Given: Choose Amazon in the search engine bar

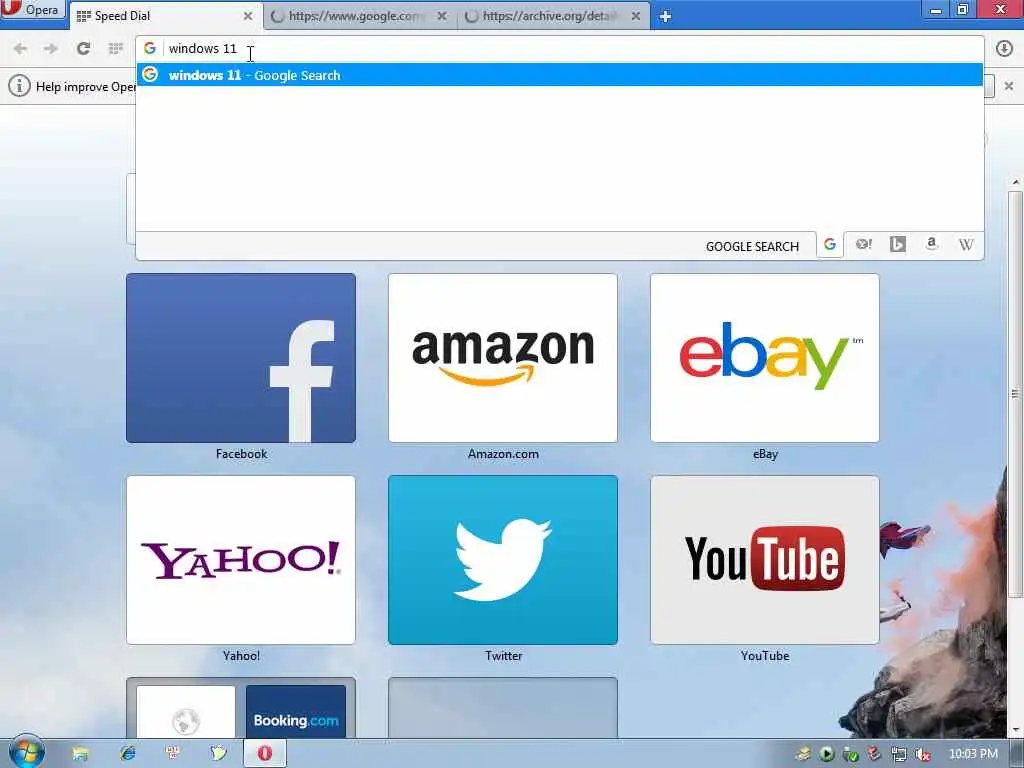Looking at the screenshot, I should (932, 245).
